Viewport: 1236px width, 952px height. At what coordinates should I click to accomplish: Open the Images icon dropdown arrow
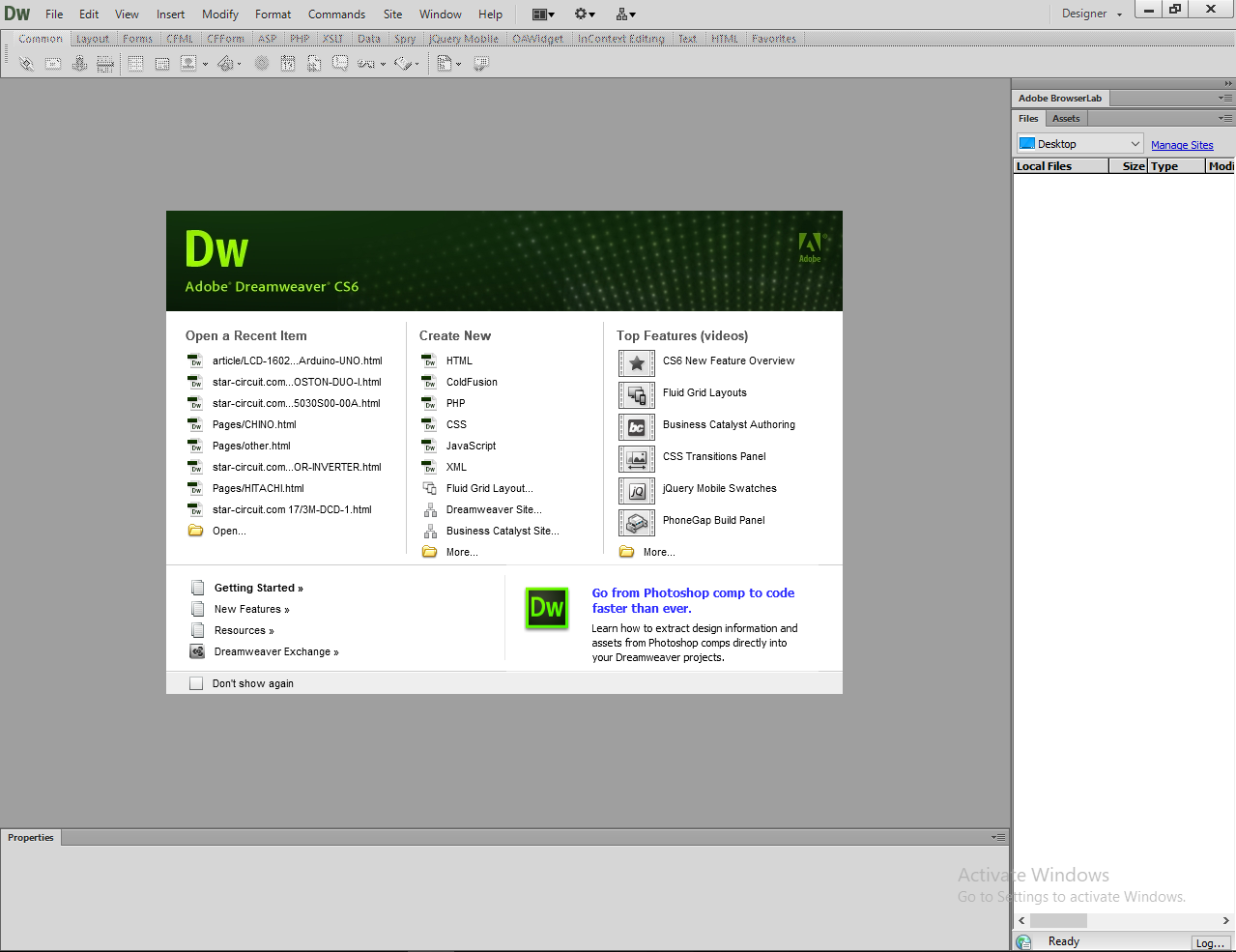[x=205, y=65]
